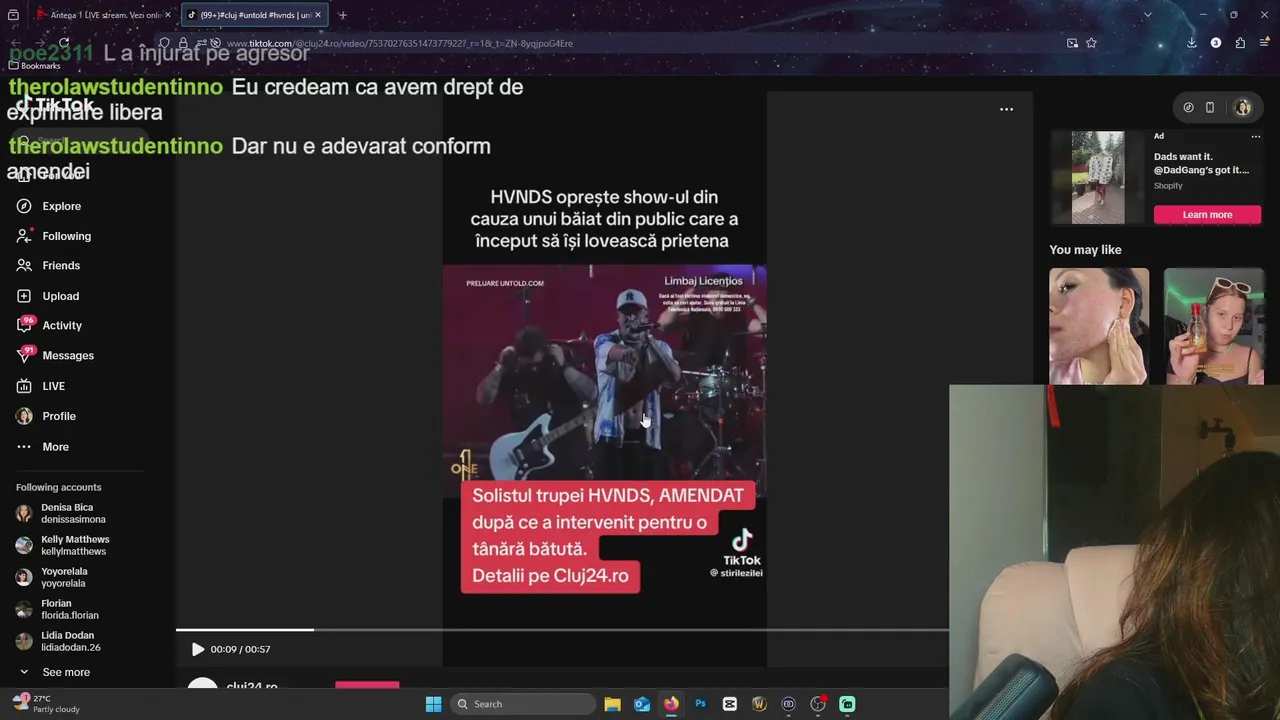The image size is (1280, 720).
Task: Expand See more following accounts
Action: (x=56, y=672)
